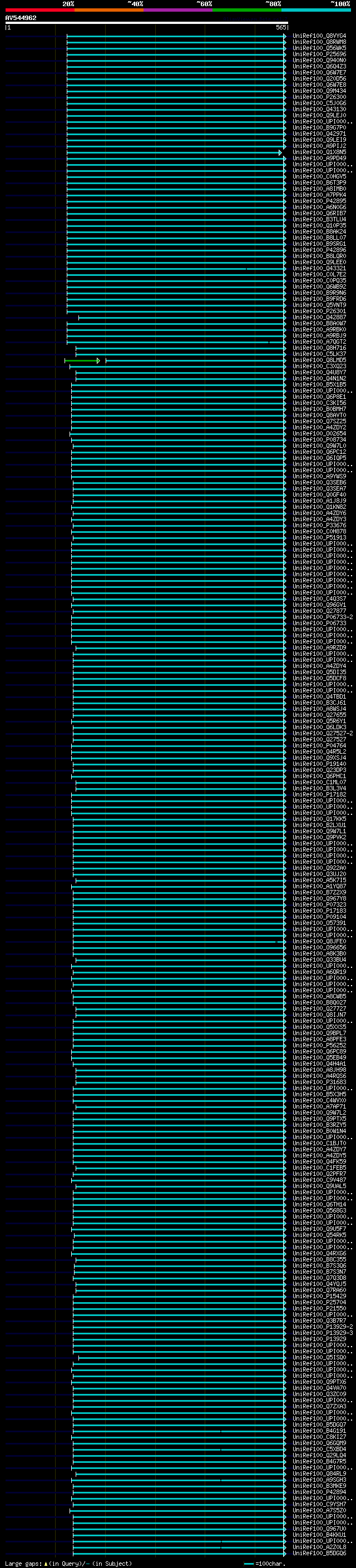Select label UniRef100_P17182
356x1568 pixels.
319,794
